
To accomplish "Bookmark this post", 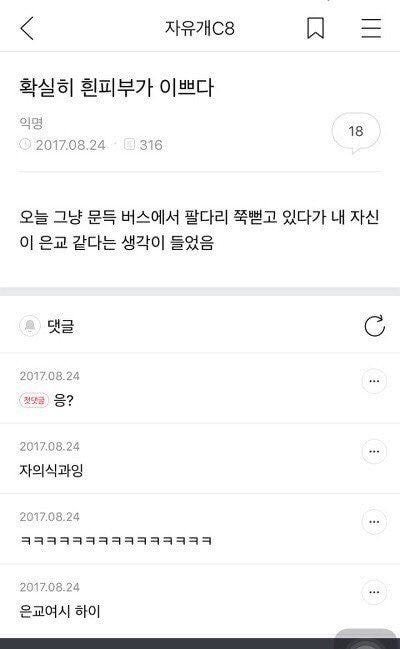I will point(315,28).
